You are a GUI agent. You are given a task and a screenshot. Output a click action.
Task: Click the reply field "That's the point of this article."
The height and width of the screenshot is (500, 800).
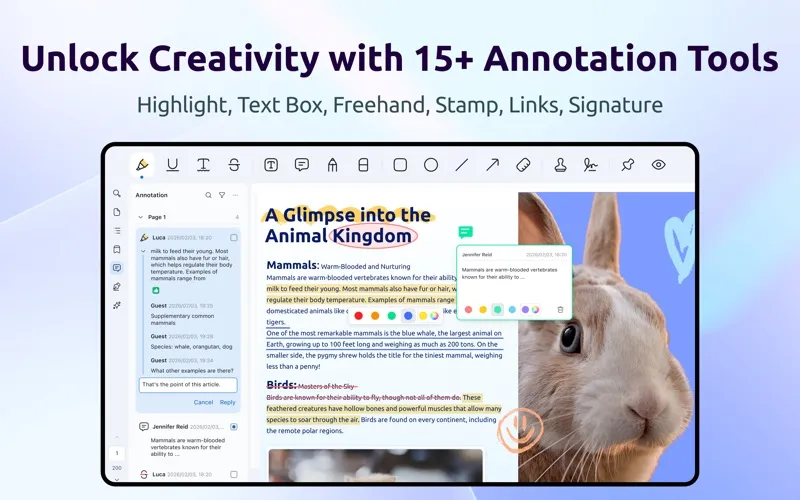pyautogui.click(x=188, y=385)
